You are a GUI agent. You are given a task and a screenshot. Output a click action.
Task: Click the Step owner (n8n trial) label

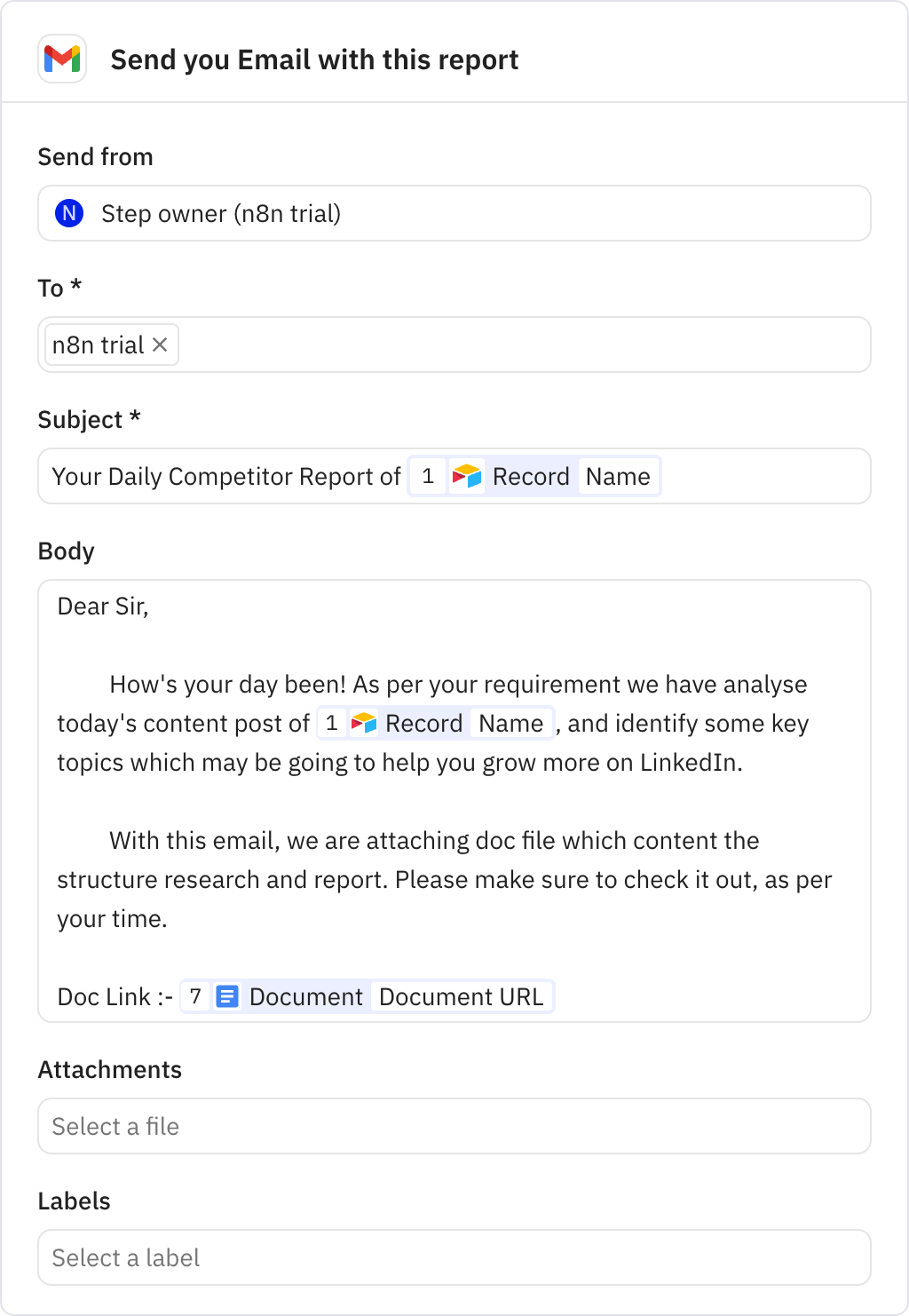click(x=221, y=213)
